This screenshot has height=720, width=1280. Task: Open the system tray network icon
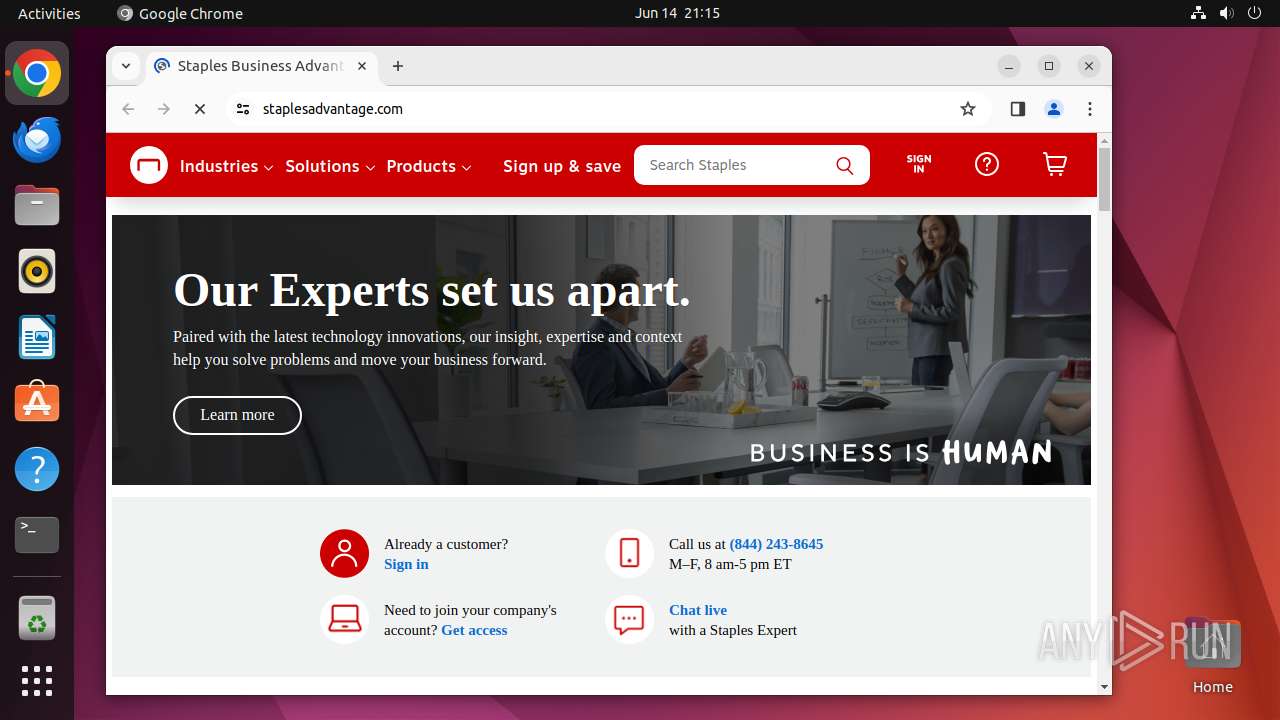pos(1199,13)
